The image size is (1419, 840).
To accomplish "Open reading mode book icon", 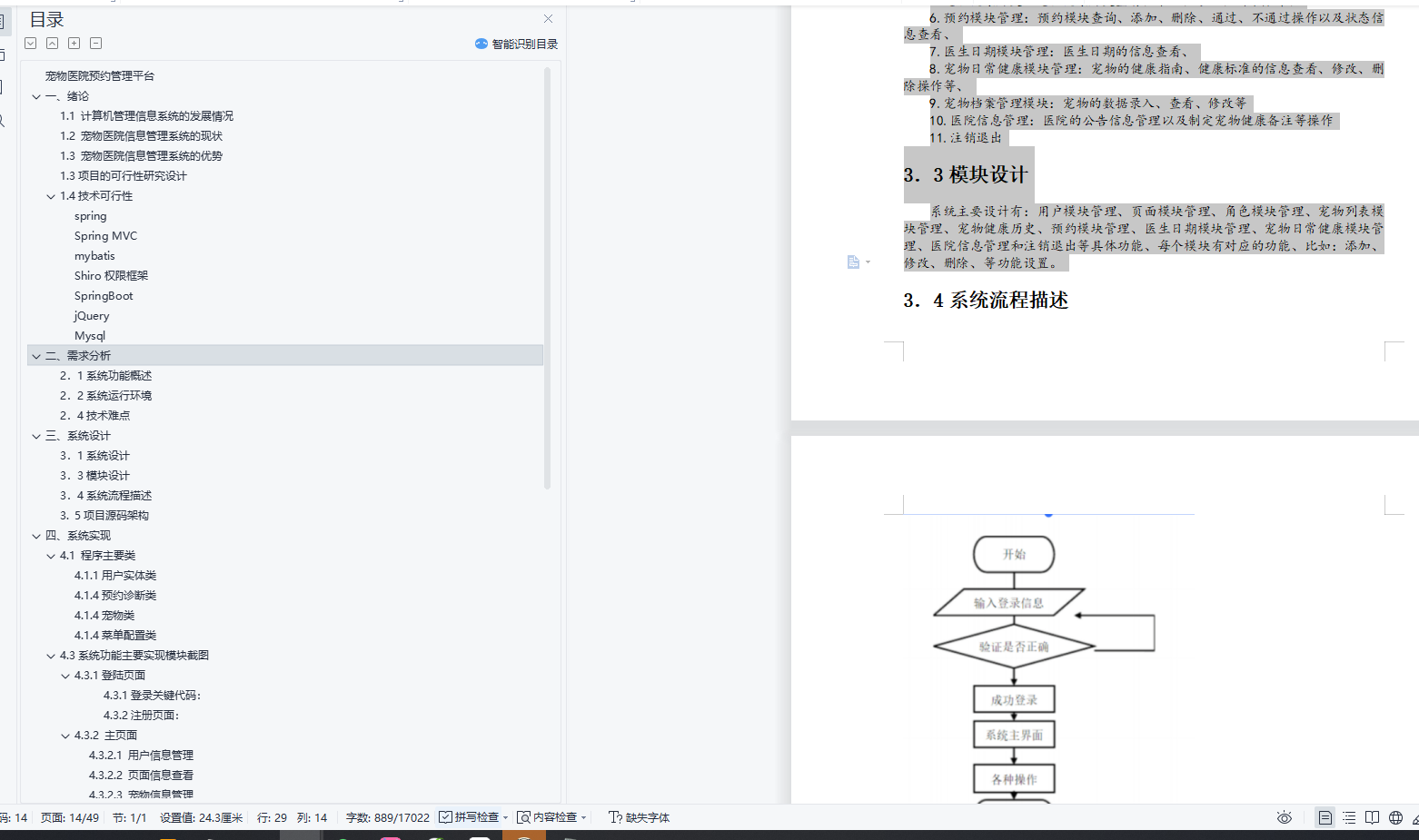I will pyautogui.click(x=1372, y=818).
